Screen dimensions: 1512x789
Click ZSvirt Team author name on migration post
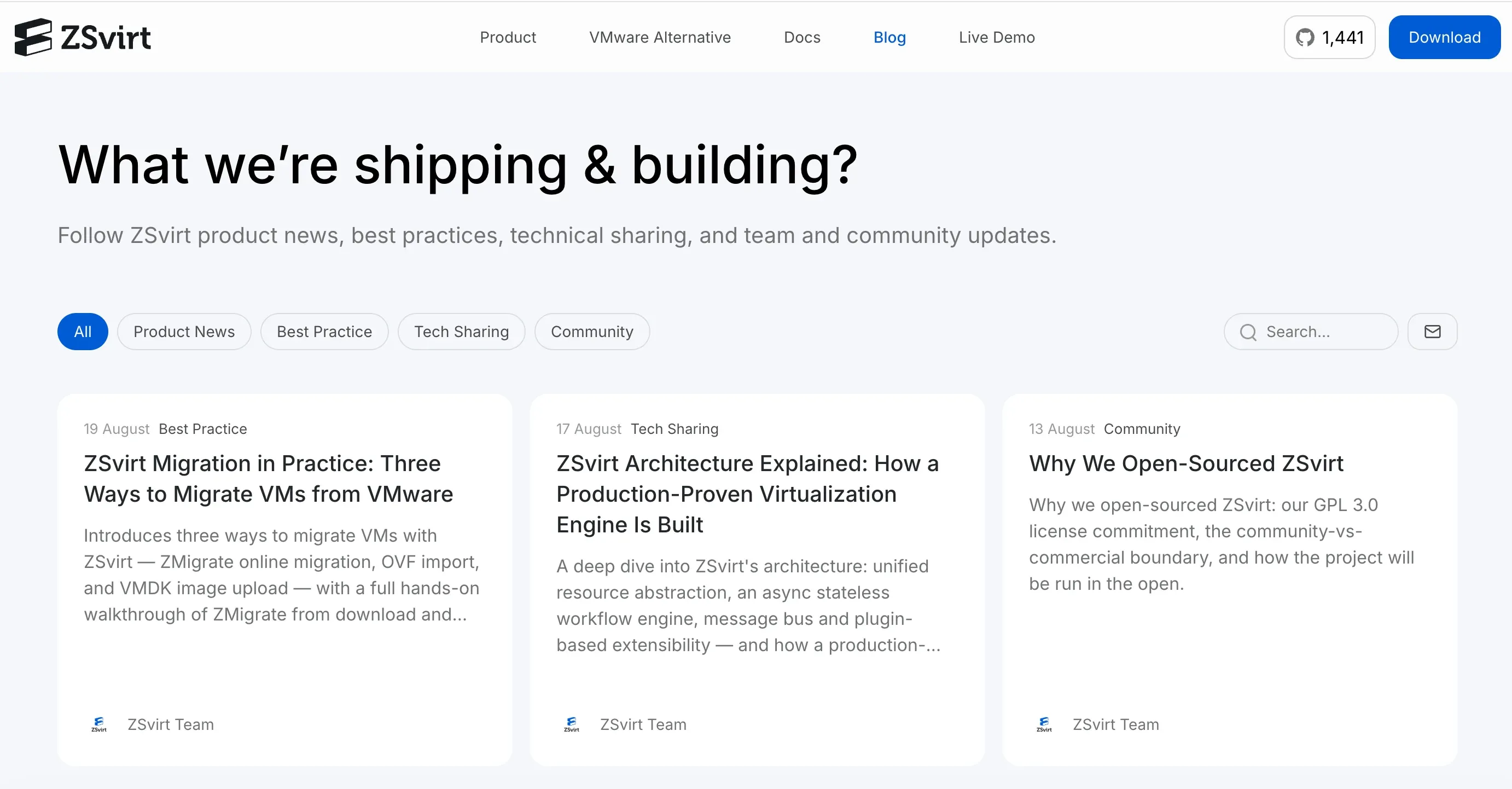(171, 724)
